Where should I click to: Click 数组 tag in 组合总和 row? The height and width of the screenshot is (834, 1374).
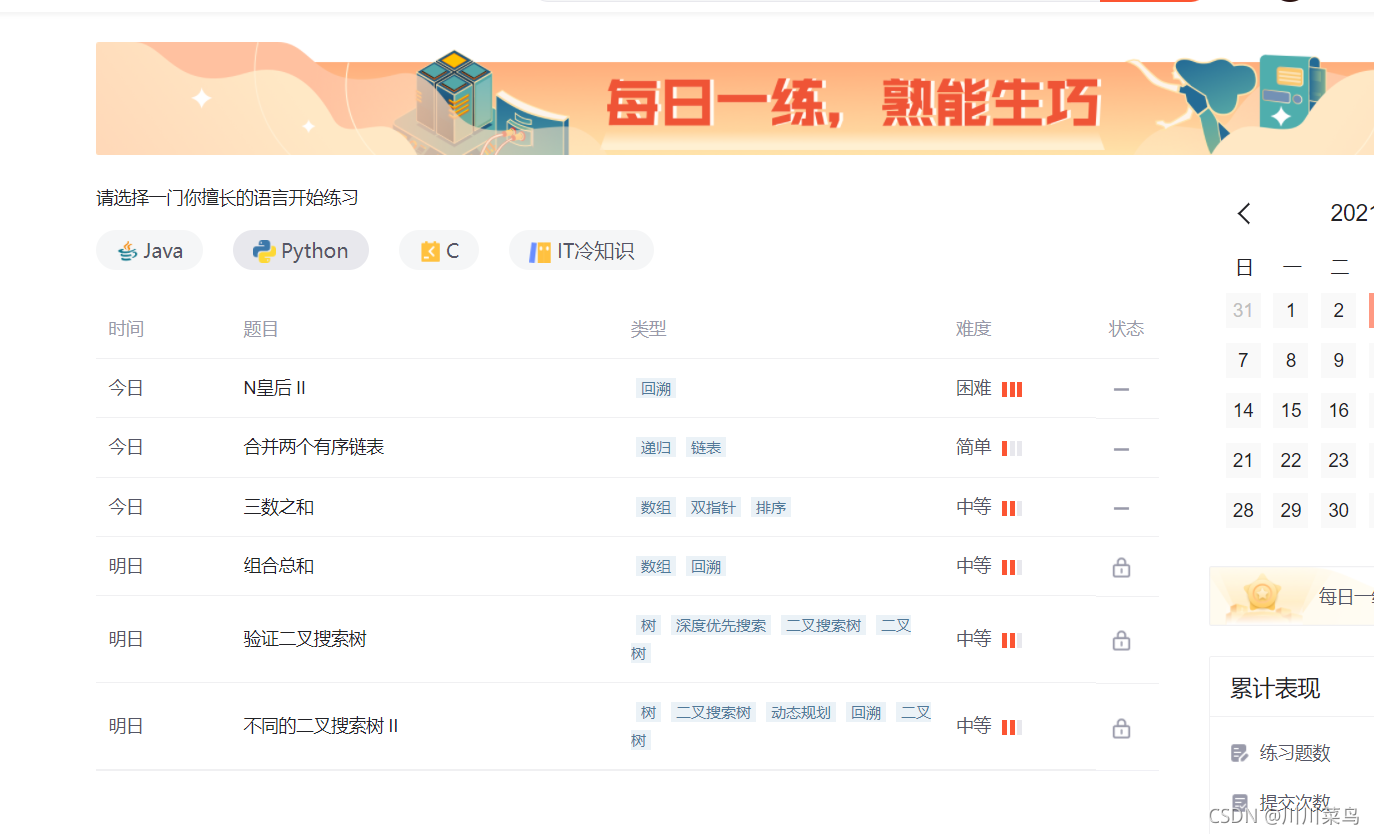656,567
